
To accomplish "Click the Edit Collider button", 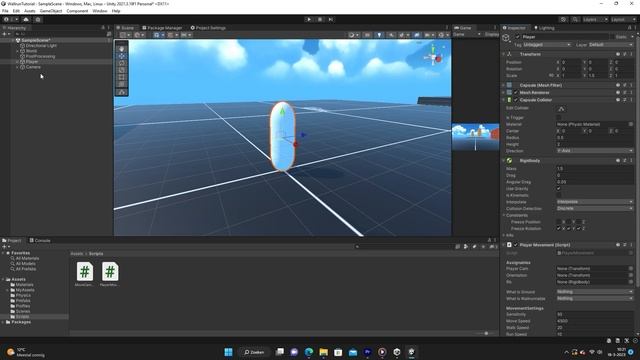I will tap(561, 109).
